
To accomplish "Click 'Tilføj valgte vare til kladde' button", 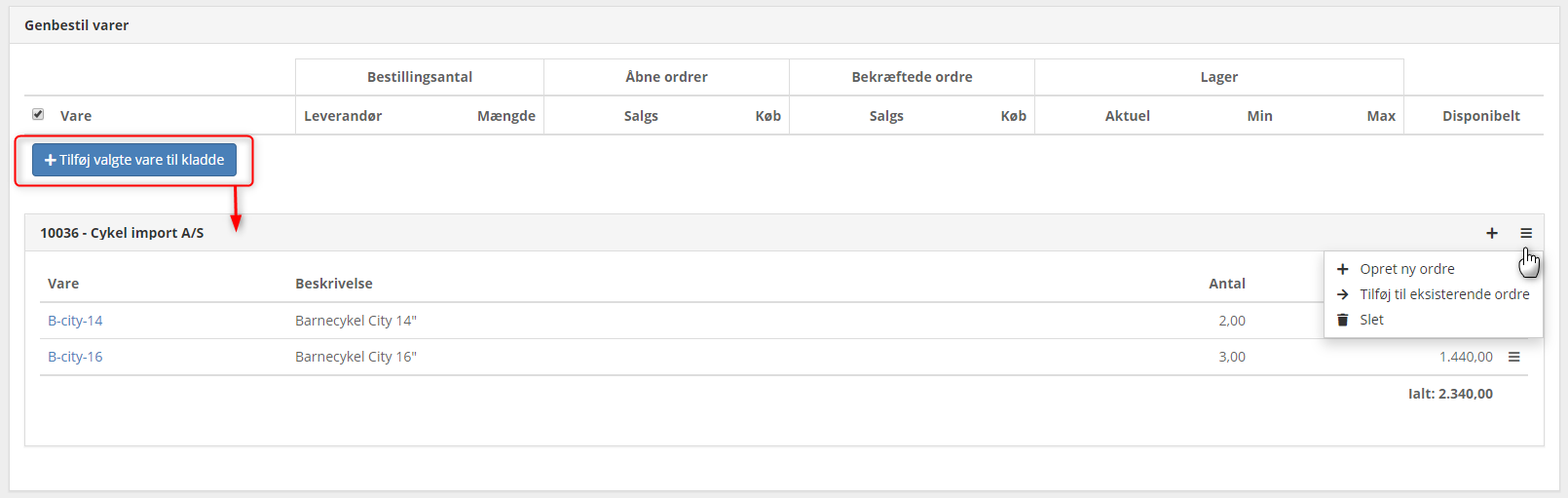I will [134, 160].
